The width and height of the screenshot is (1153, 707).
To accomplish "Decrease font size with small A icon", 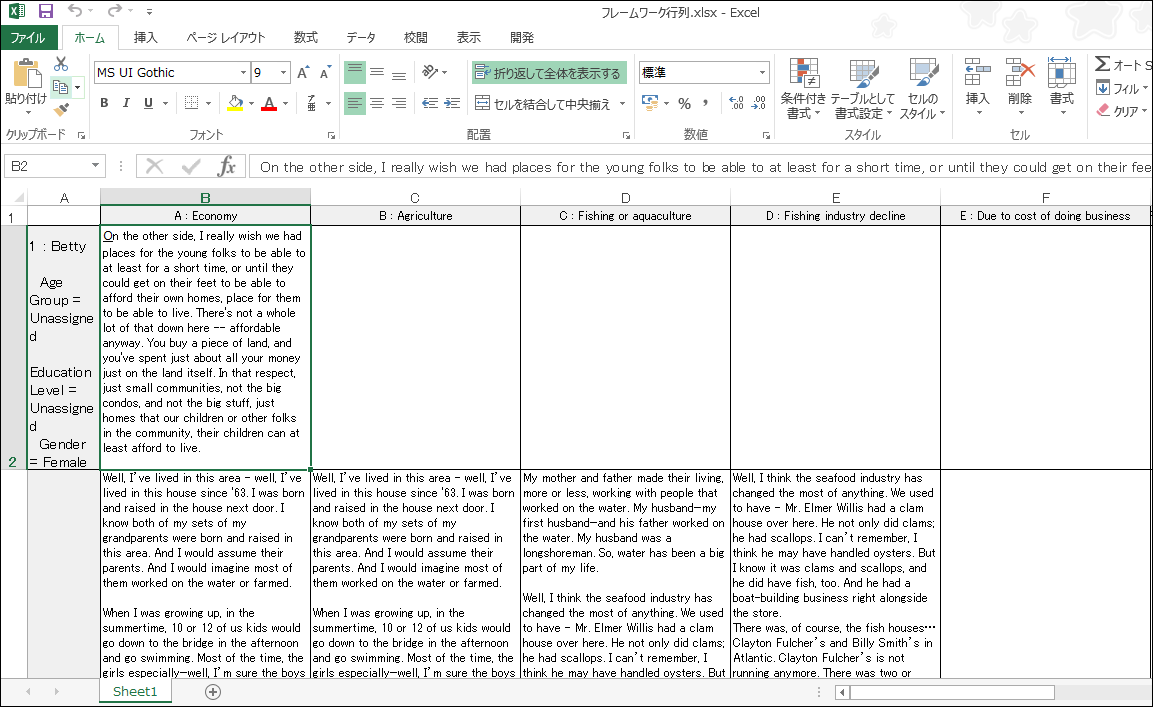I will [325, 72].
